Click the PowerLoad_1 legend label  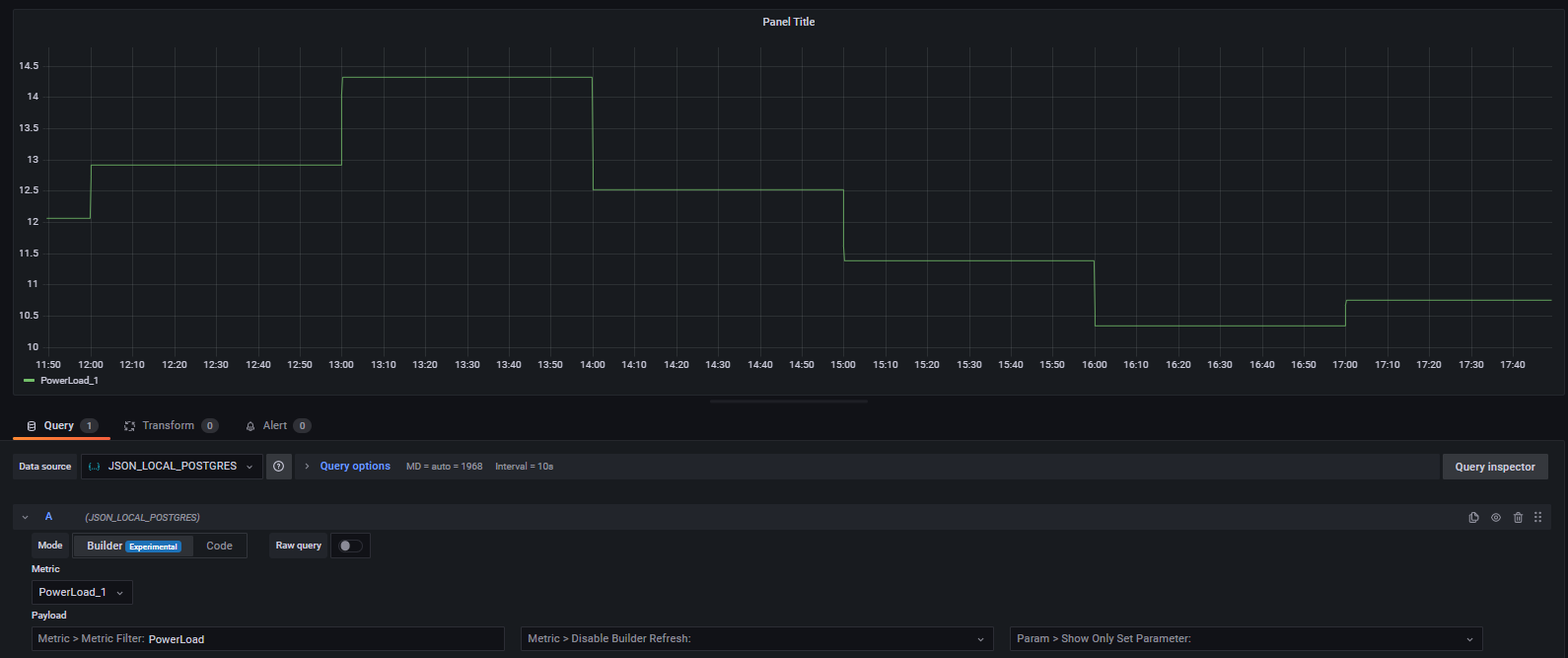click(69, 381)
